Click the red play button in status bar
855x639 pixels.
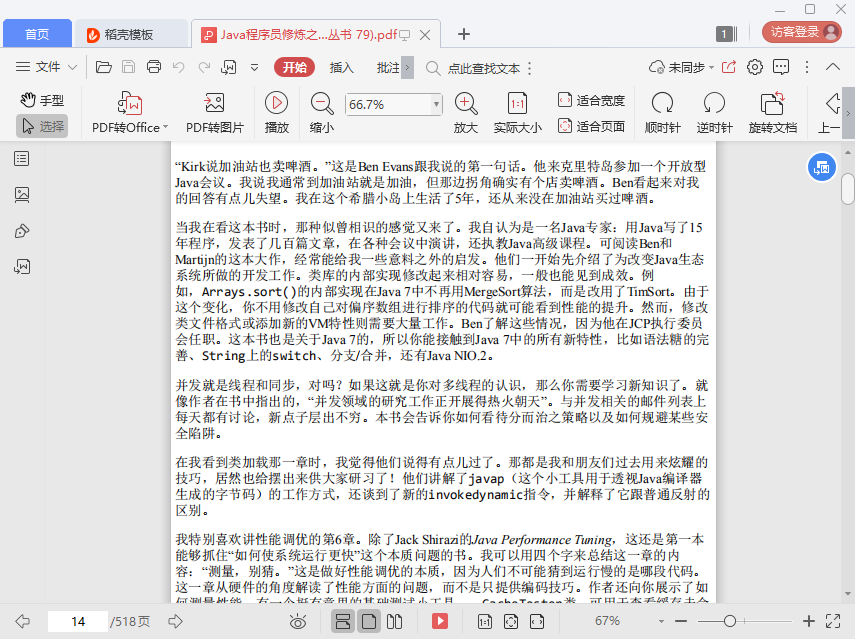click(x=439, y=621)
